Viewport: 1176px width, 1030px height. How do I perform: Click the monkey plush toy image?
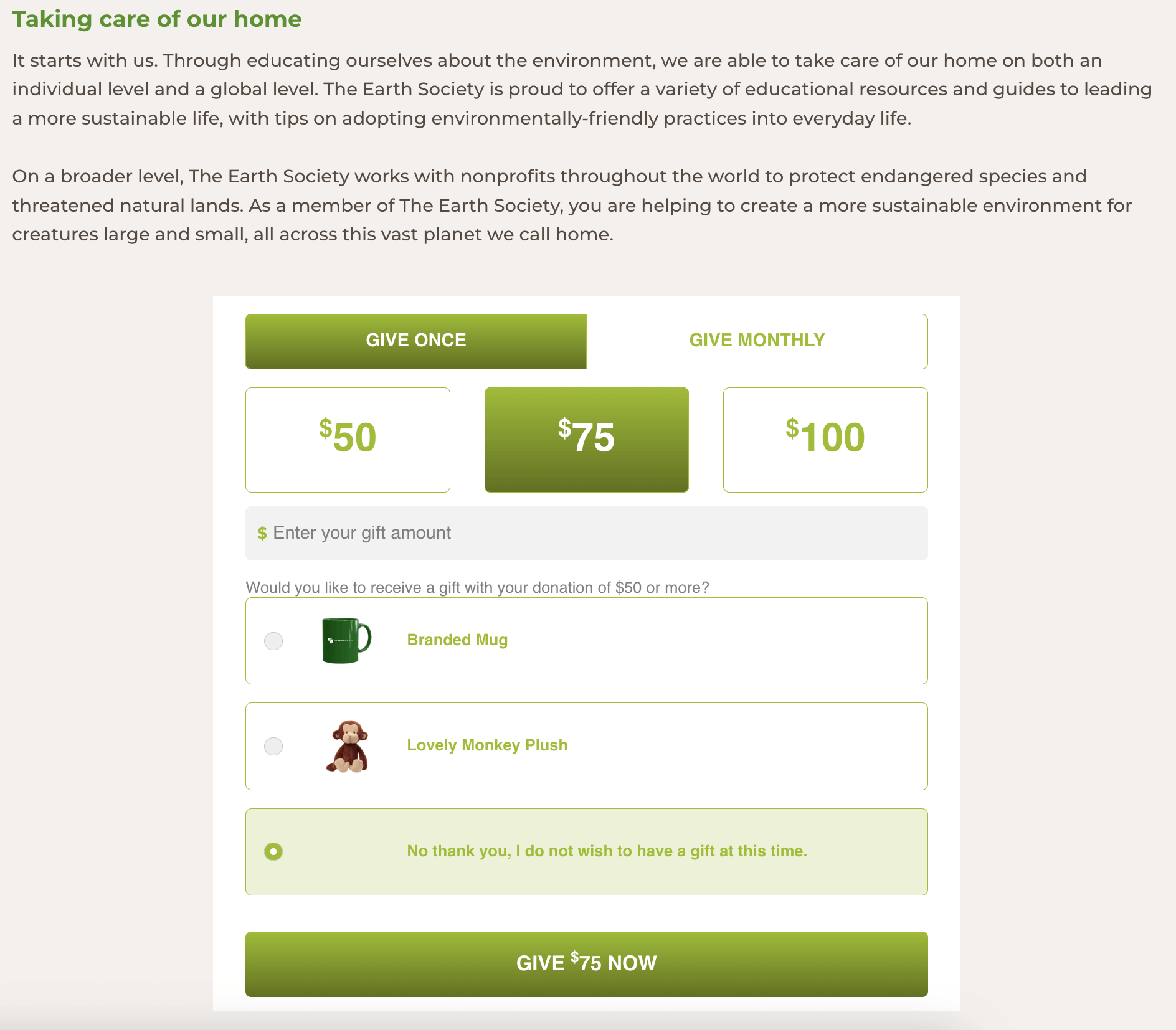click(348, 746)
